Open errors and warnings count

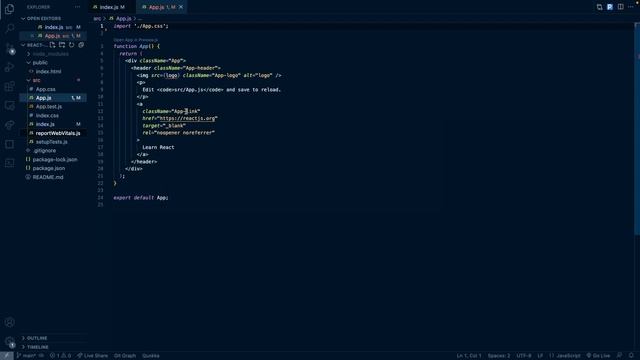60,356
